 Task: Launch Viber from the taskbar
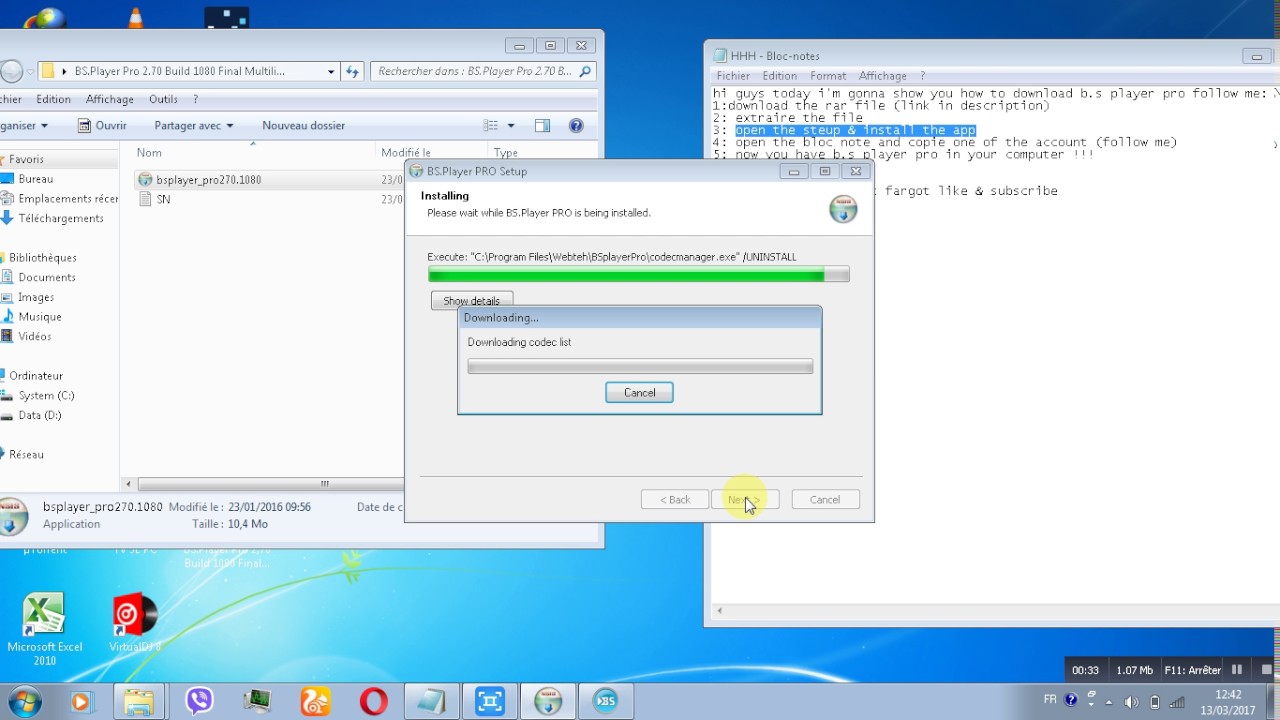pyautogui.click(x=199, y=702)
